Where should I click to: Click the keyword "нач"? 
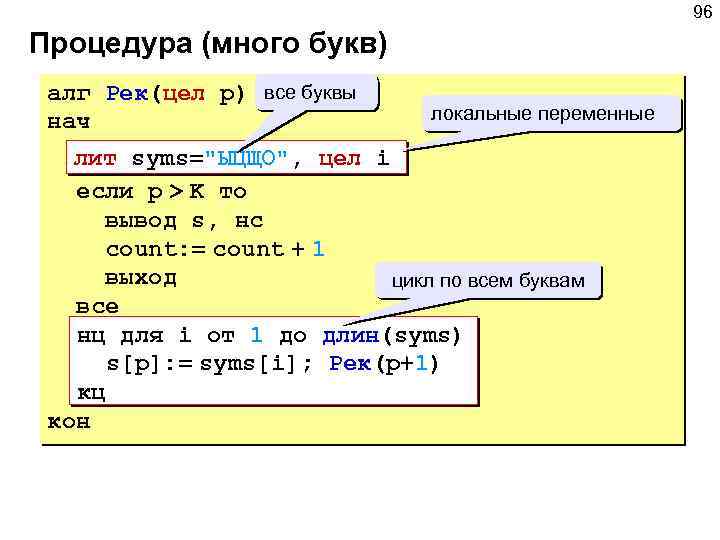pos(68,122)
